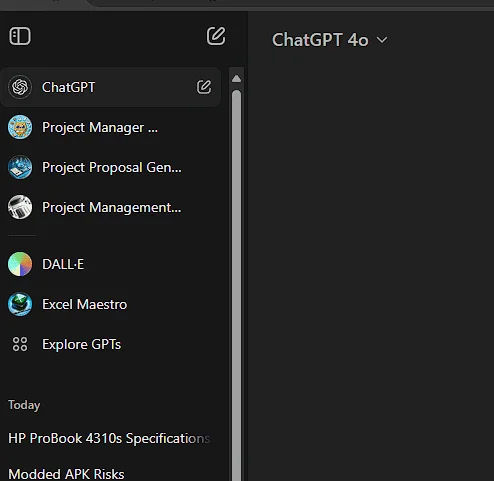Open Excel Maestro GPT
The width and height of the screenshot is (494, 481).
[111, 304]
